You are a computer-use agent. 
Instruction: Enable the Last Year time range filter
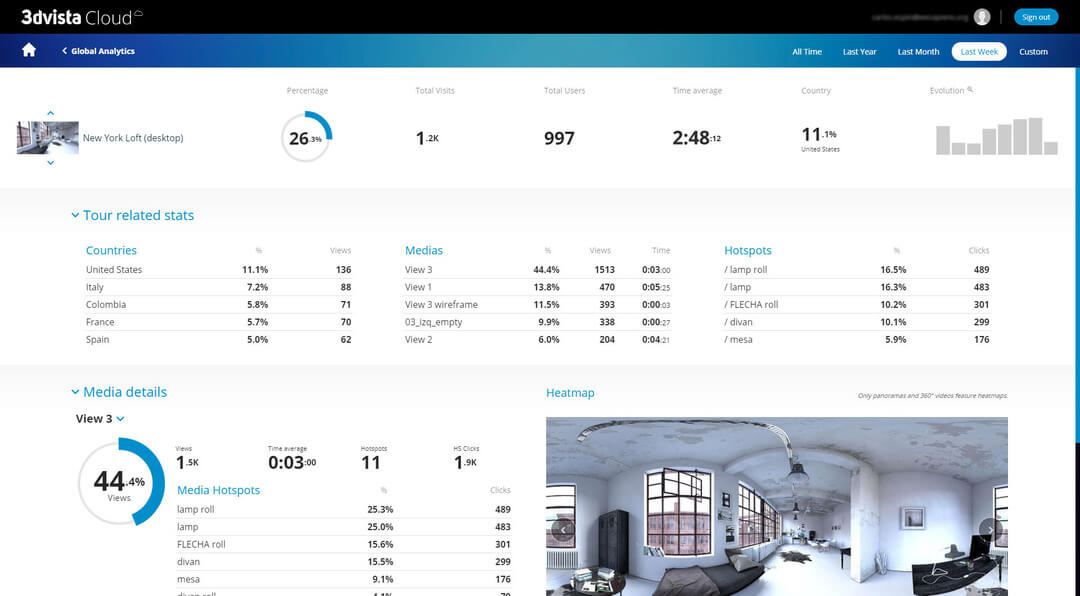[859, 51]
